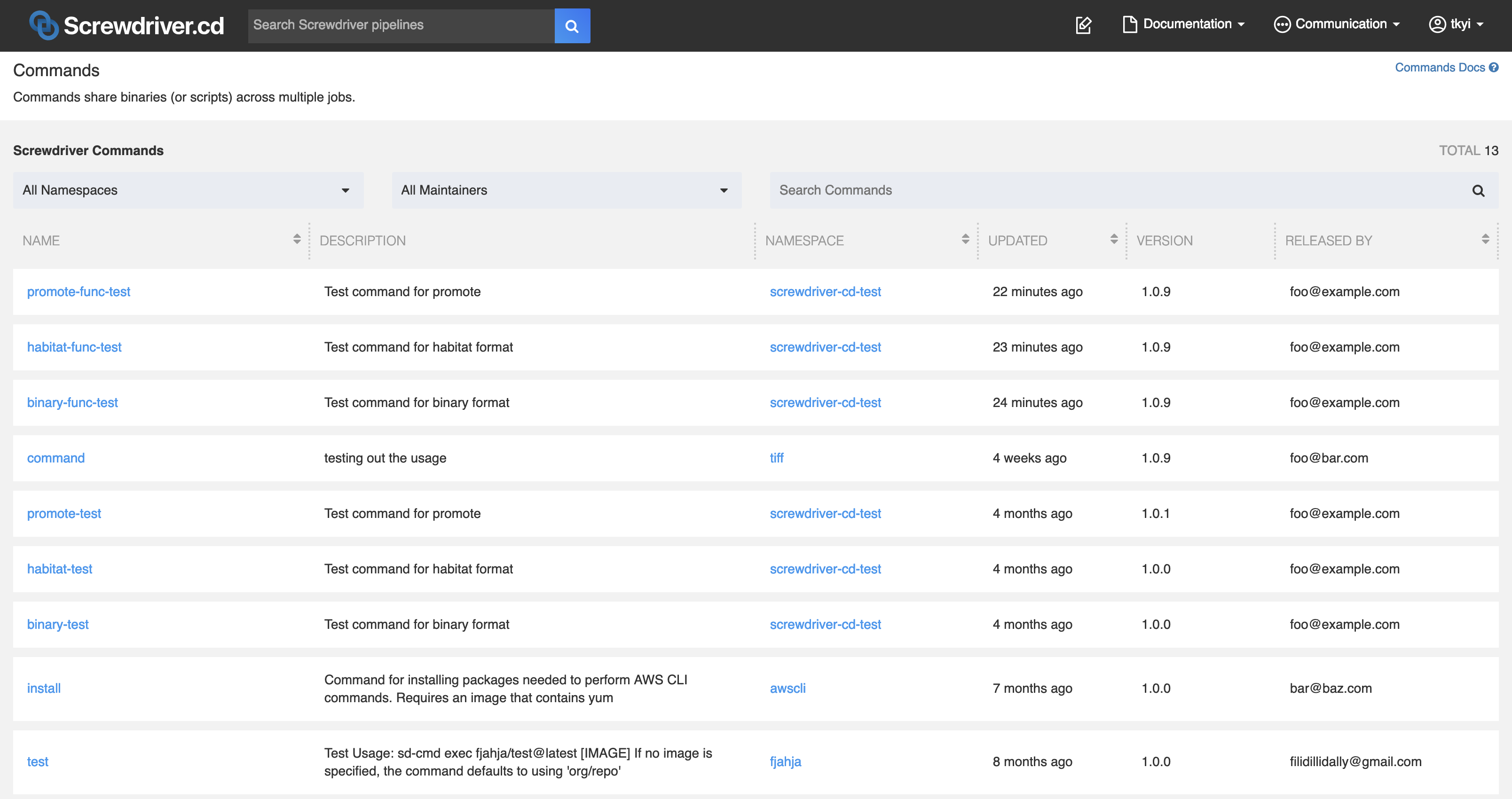Viewport: 1512px width, 799px height.
Task: Select the fjahja namespace link
Action: point(785,761)
